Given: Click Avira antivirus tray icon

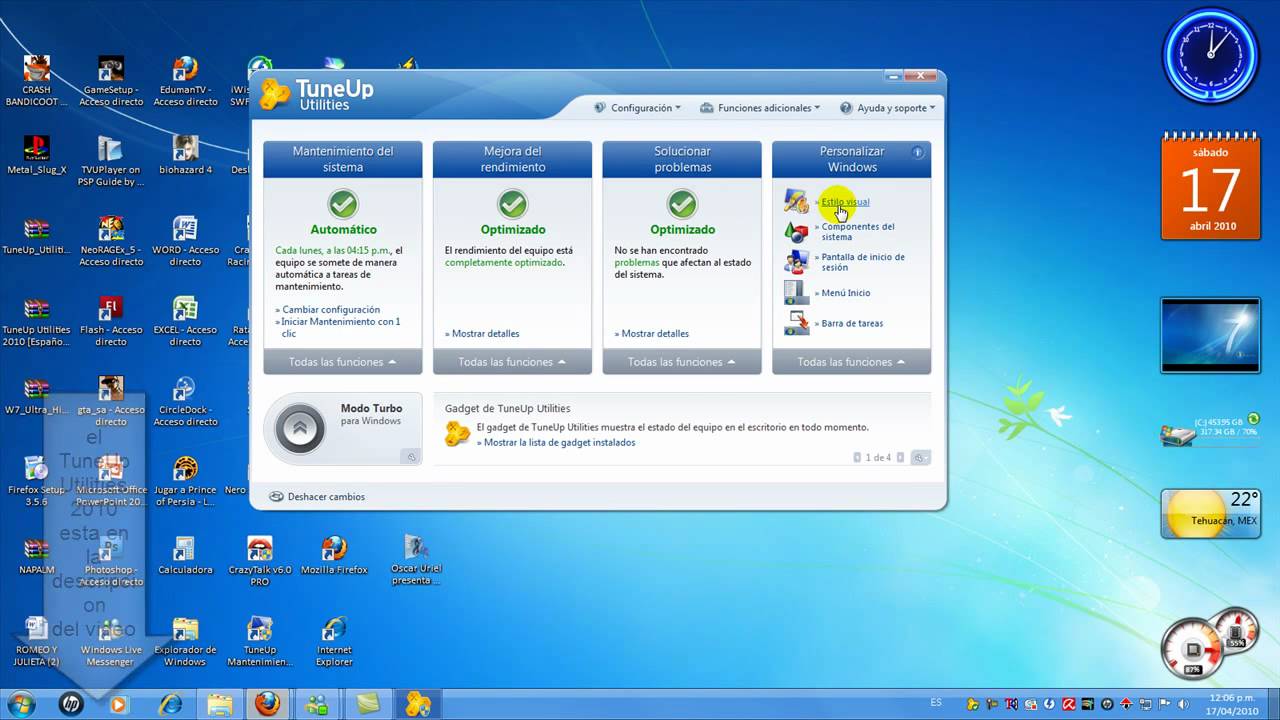Looking at the screenshot, I should coord(1067,703).
